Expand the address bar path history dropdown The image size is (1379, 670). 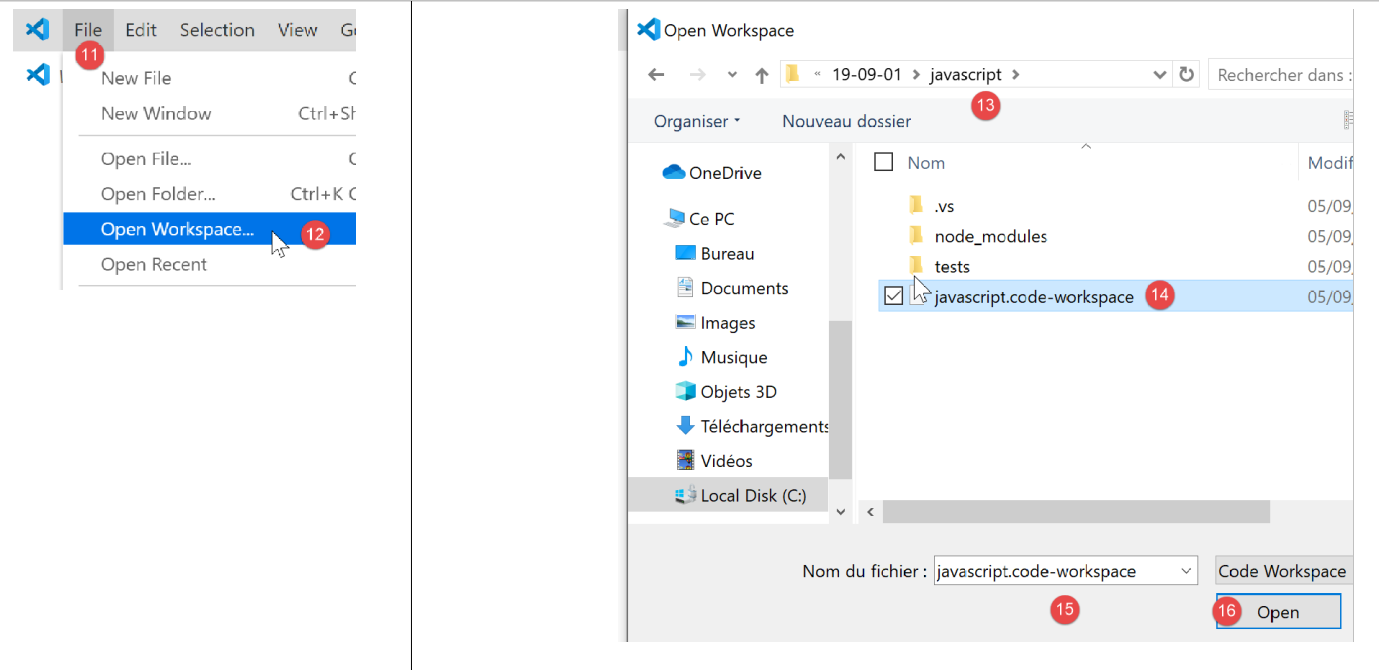(1160, 75)
